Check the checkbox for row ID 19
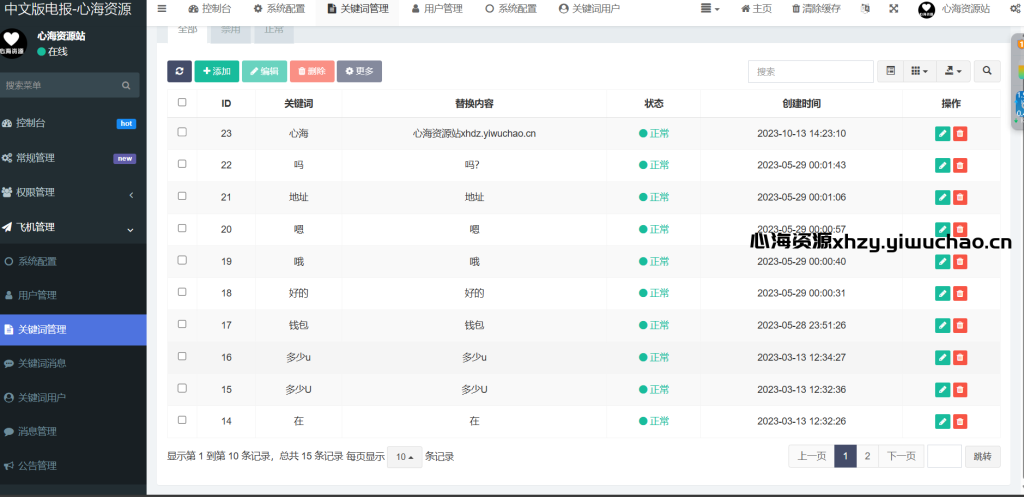 coord(182,260)
